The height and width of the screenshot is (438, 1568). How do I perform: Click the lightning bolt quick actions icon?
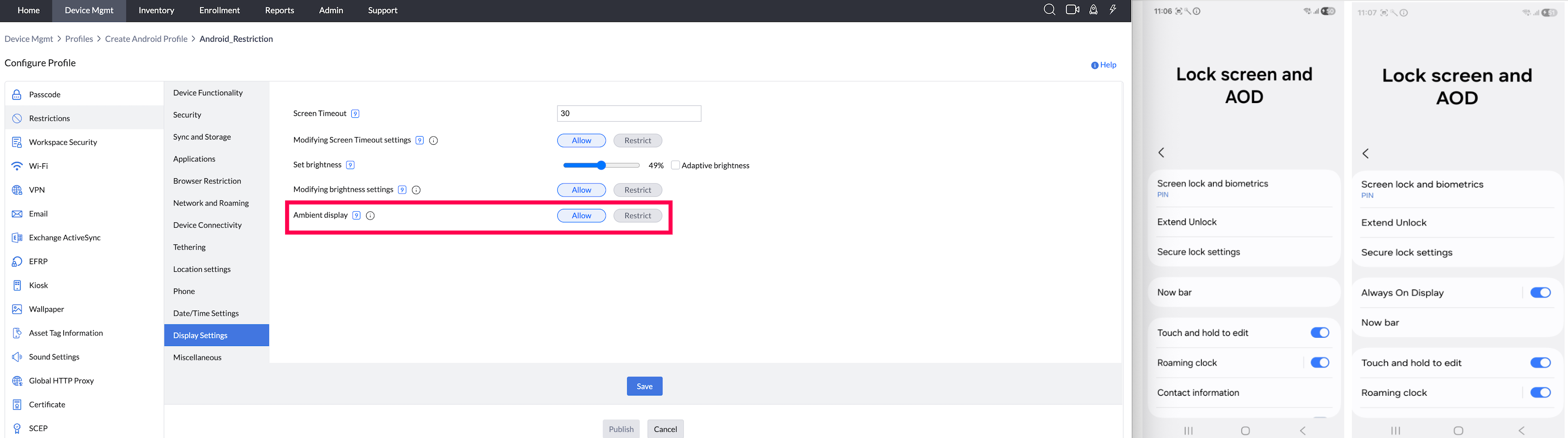(x=1113, y=10)
